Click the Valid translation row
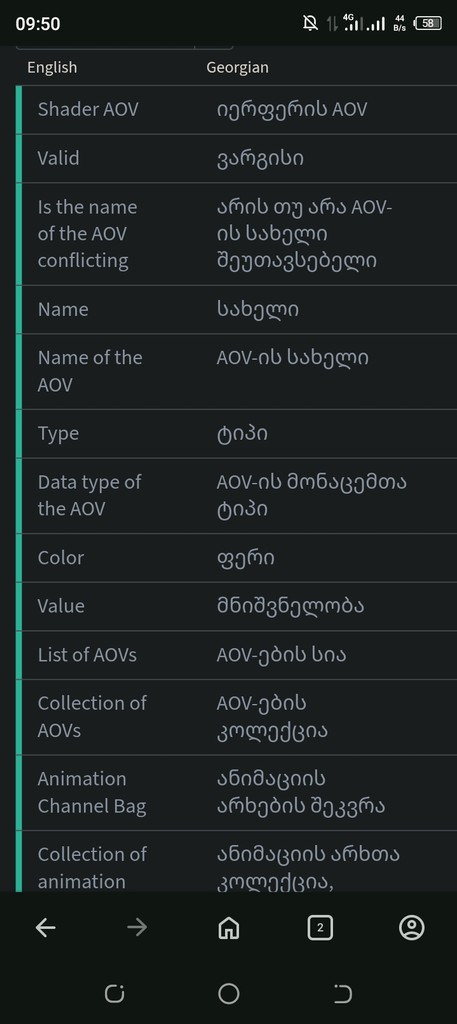 (236, 158)
